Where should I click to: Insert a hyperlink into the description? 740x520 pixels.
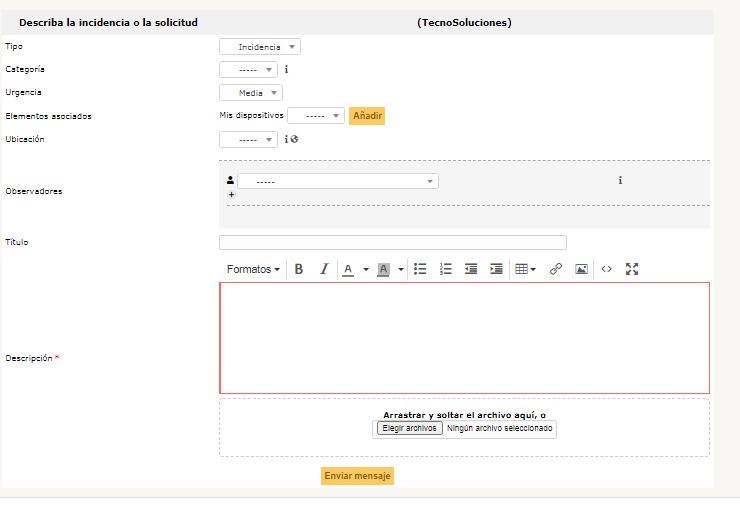(x=556, y=269)
